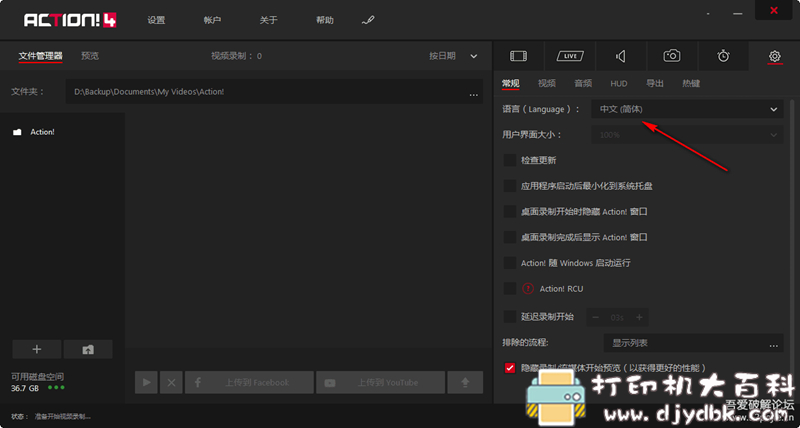Click the Action! 4 logo
800x428 pixels.
70,20
